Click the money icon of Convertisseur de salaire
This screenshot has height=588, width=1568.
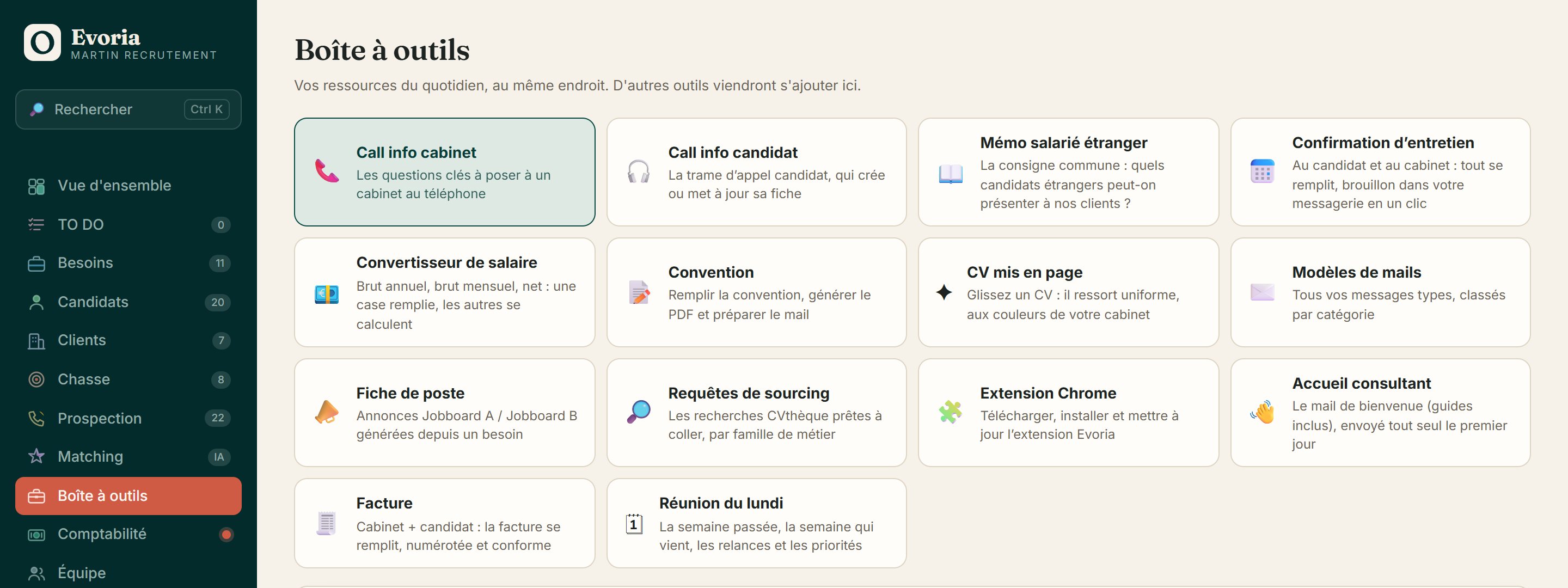click(327, 294)
